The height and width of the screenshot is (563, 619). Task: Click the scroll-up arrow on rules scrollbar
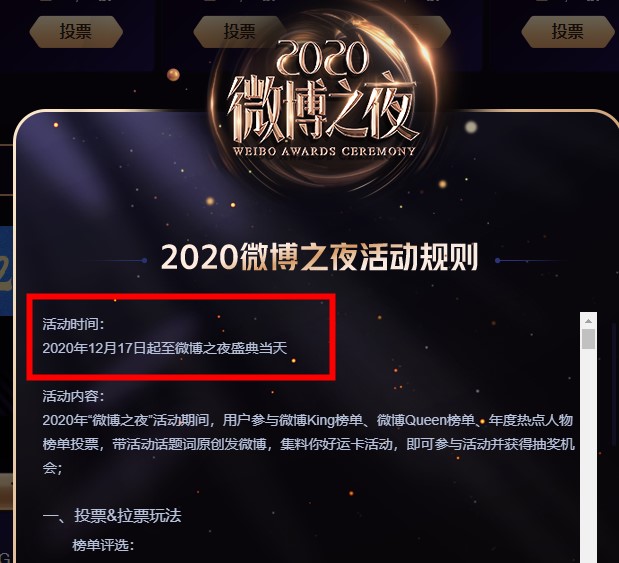(588, 321)
